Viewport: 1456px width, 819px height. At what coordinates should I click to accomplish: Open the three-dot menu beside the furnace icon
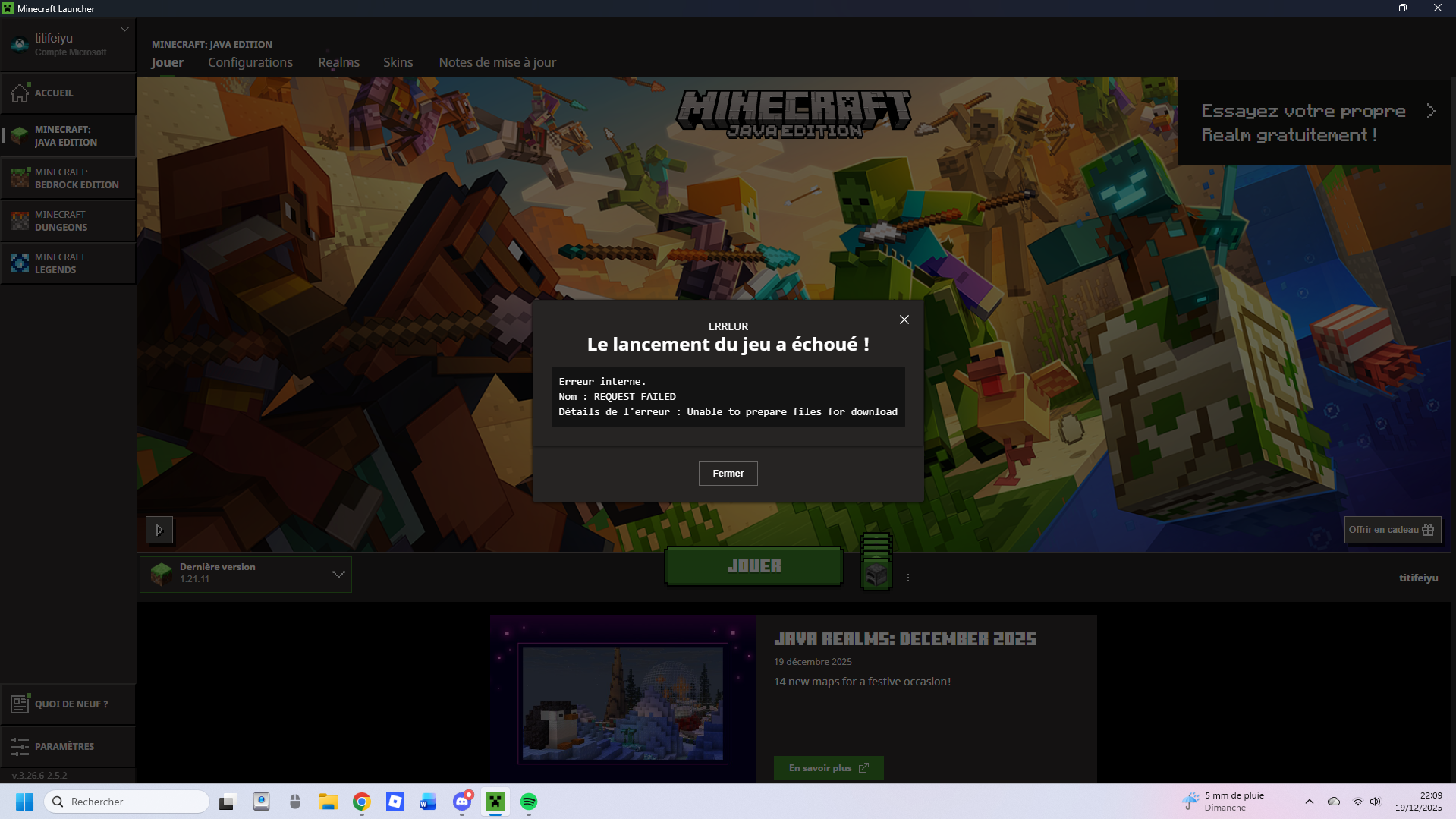point(907,578)
